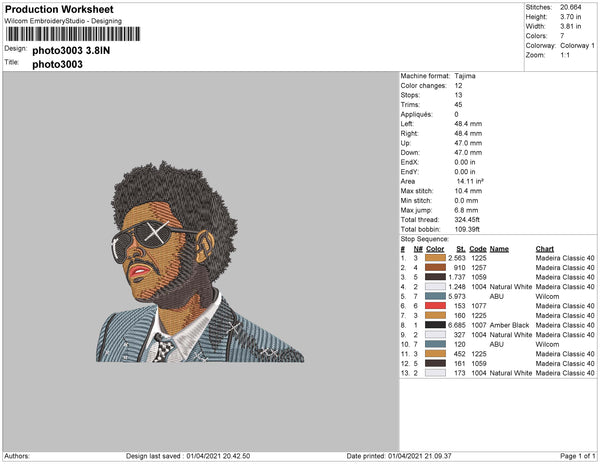Click the embroidered portrait design preview
The height and width of the screenshot is (464, 600).
pyautogui.click(x=200, y=262)
